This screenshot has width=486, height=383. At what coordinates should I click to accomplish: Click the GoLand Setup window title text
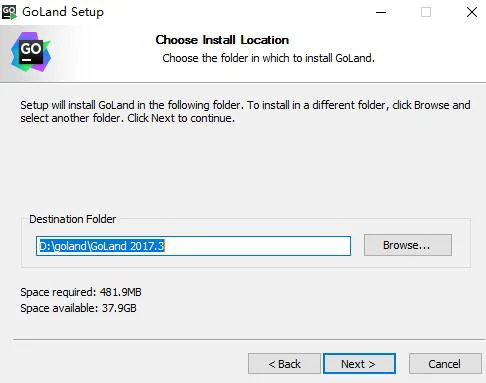point(63,12)
